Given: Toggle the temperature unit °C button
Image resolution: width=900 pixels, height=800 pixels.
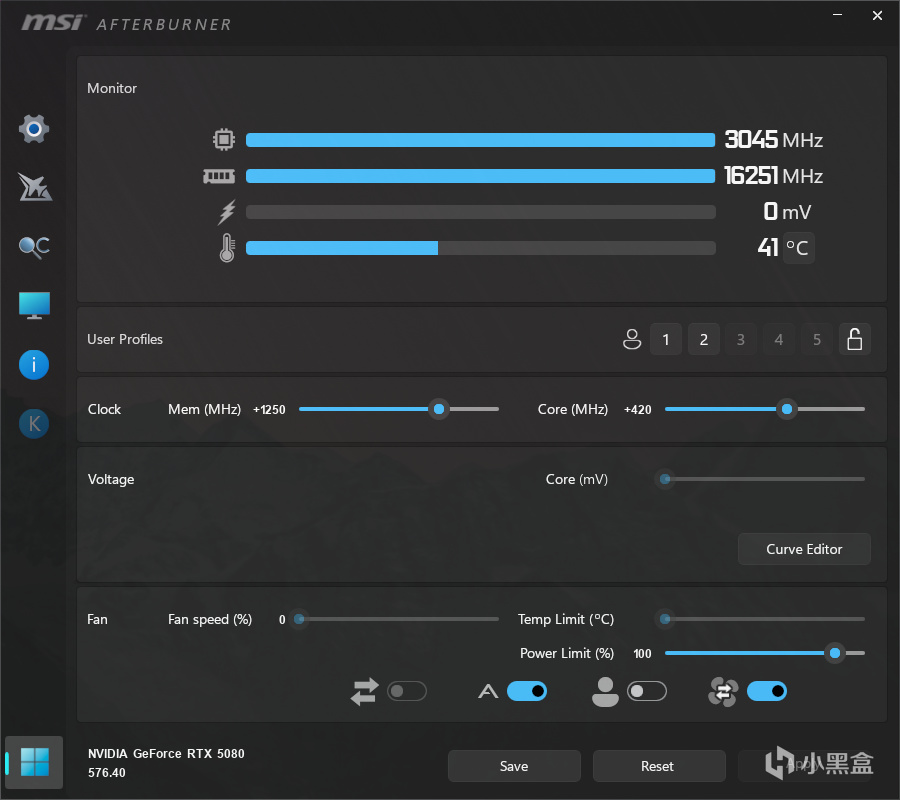Looking at the screenshot, I should [x=798, y=248].
